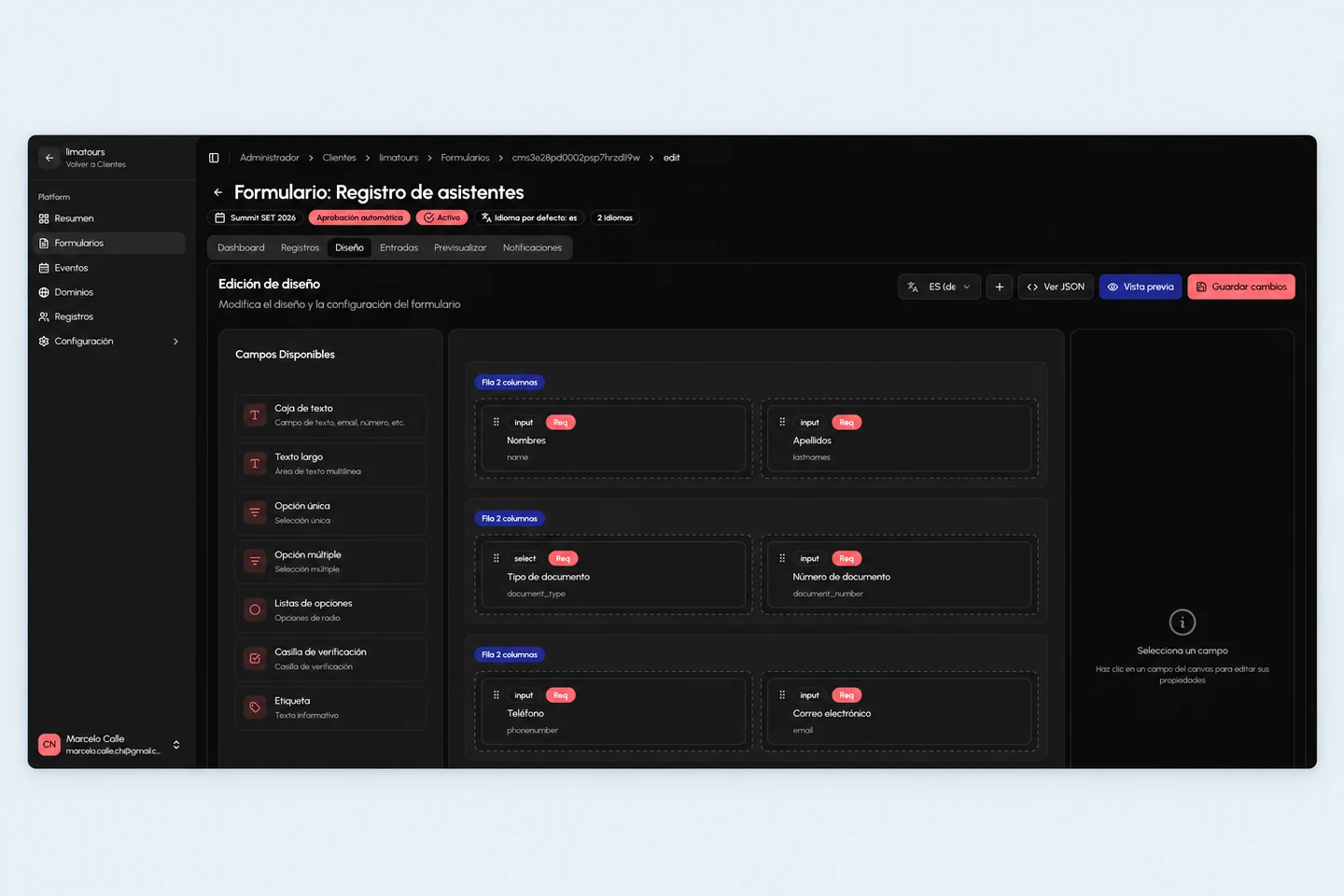Viewport: 1344px width, 896px height.
Task: Click the CN user avatar
Action: pyautogui.click(x=49, y=745)
